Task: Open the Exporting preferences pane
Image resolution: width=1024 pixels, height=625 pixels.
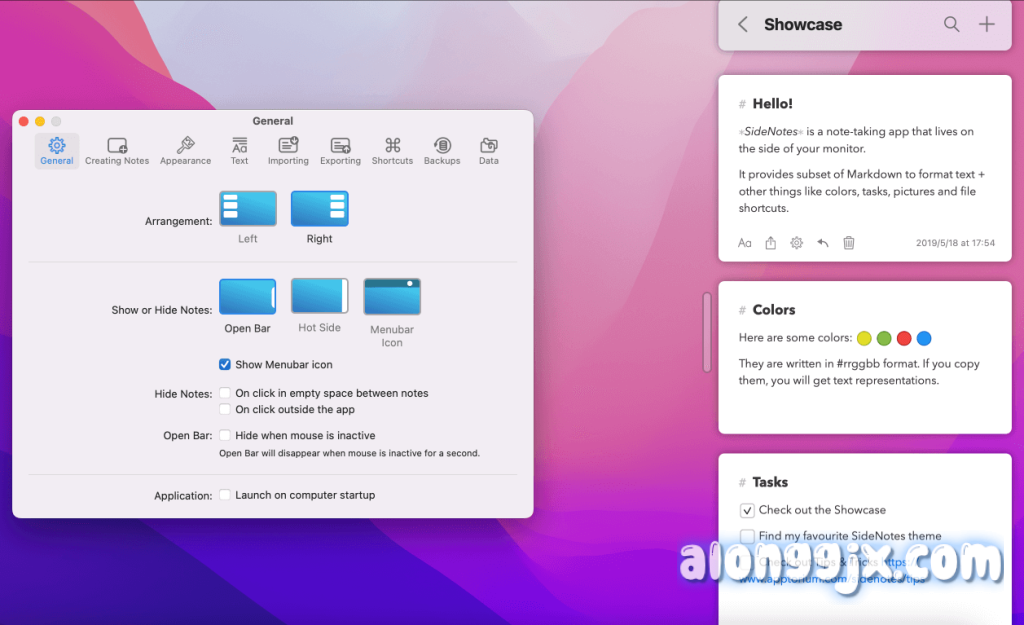Action: [340, 151]
